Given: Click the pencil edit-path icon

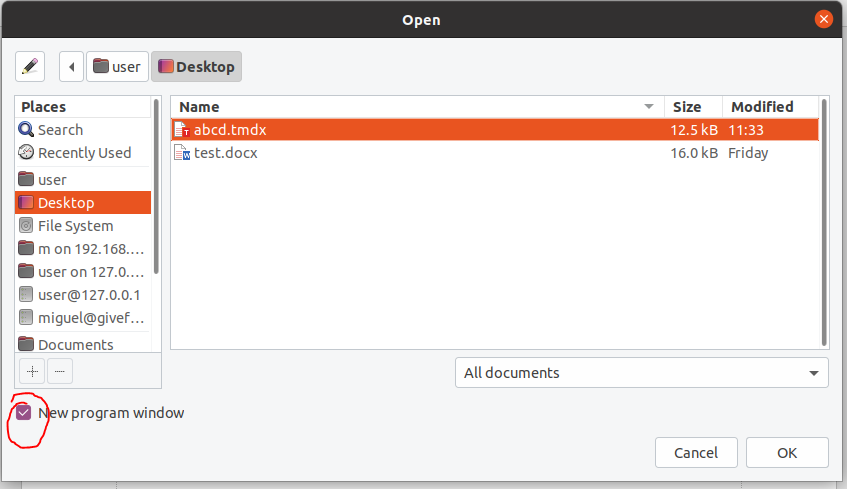Looking at the screenshot, I should pos(31,67).
